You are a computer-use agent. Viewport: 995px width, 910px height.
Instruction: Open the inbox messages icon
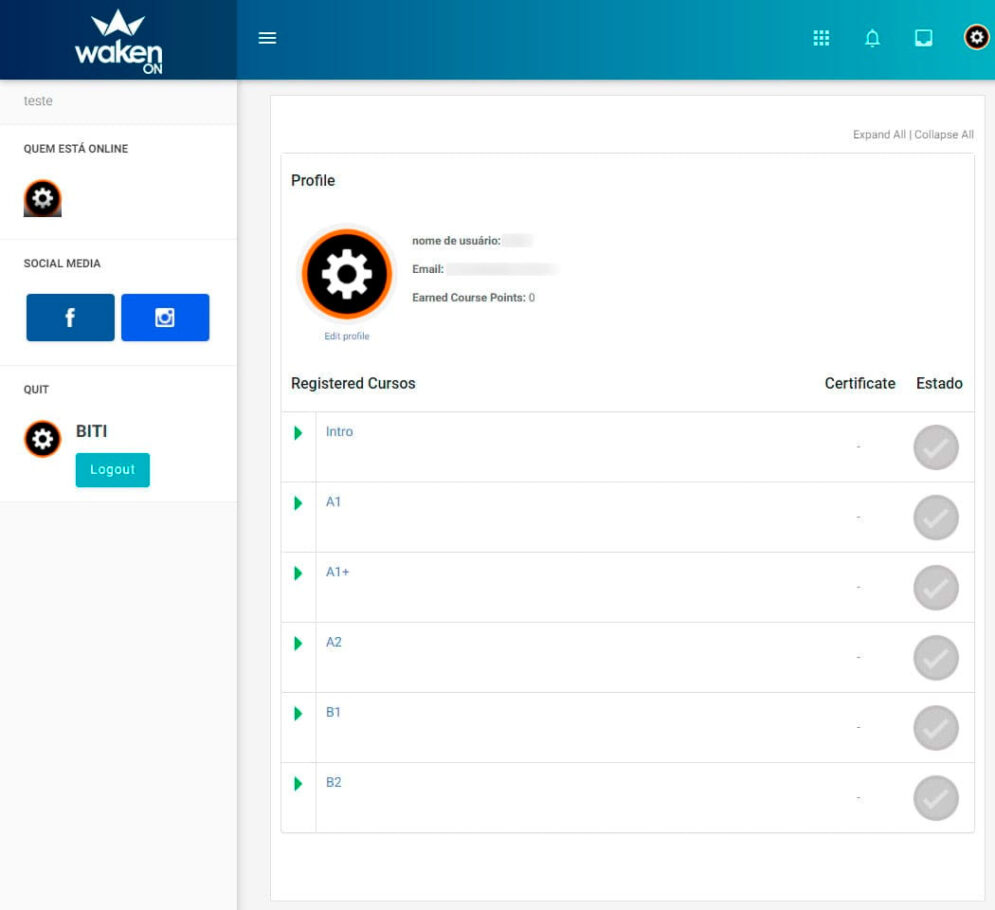pos(924,38)
